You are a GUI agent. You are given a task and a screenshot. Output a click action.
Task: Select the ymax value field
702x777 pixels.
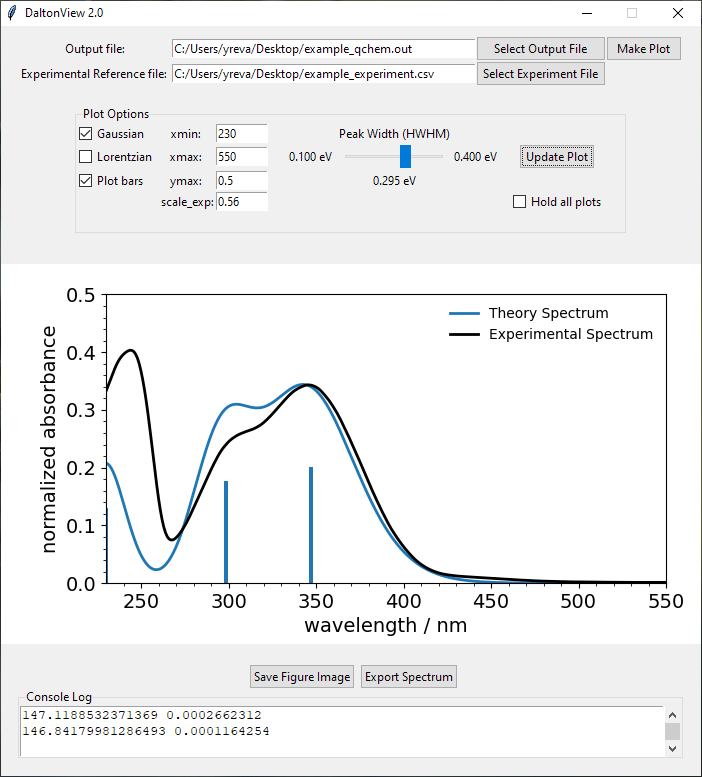(241, 181)
